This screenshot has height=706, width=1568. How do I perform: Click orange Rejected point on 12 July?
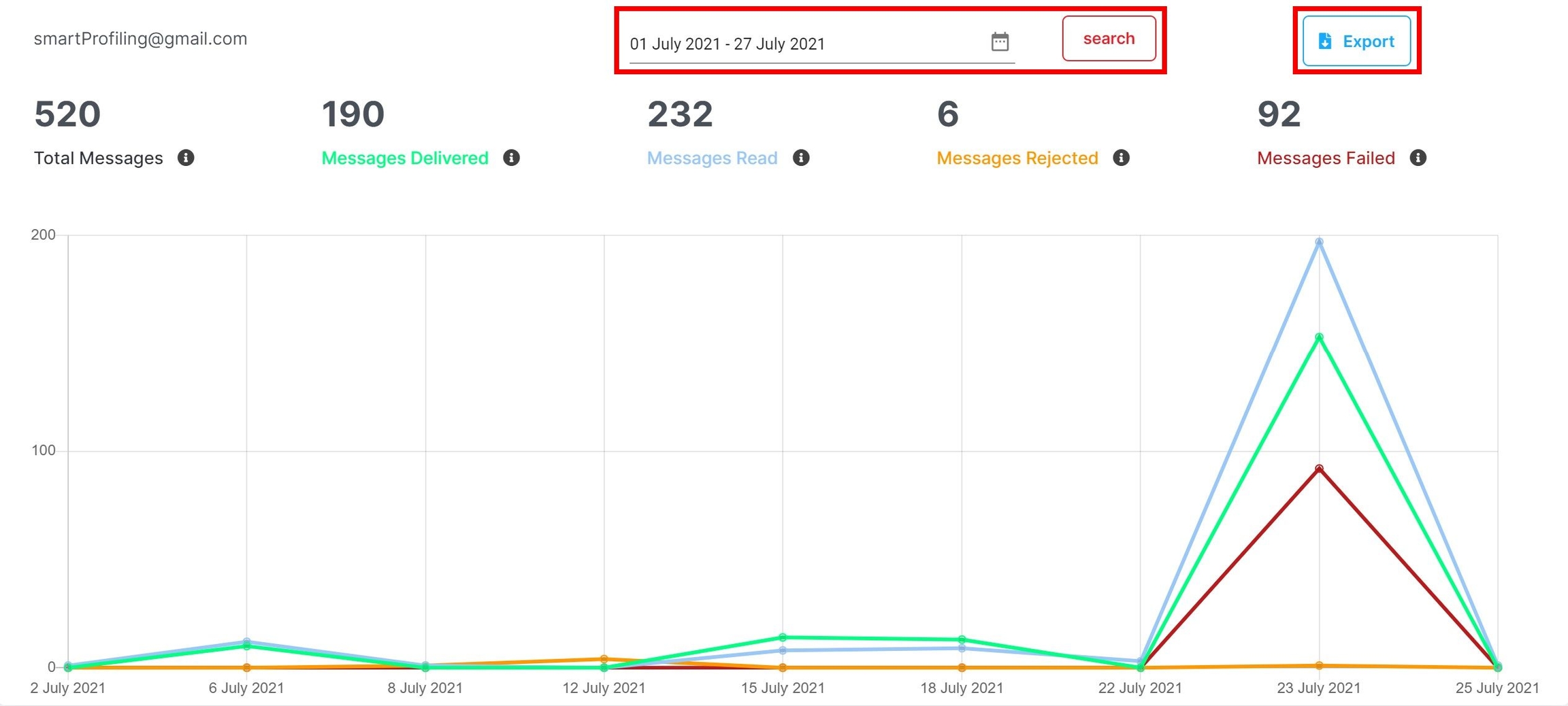click(x=604, y=659)
